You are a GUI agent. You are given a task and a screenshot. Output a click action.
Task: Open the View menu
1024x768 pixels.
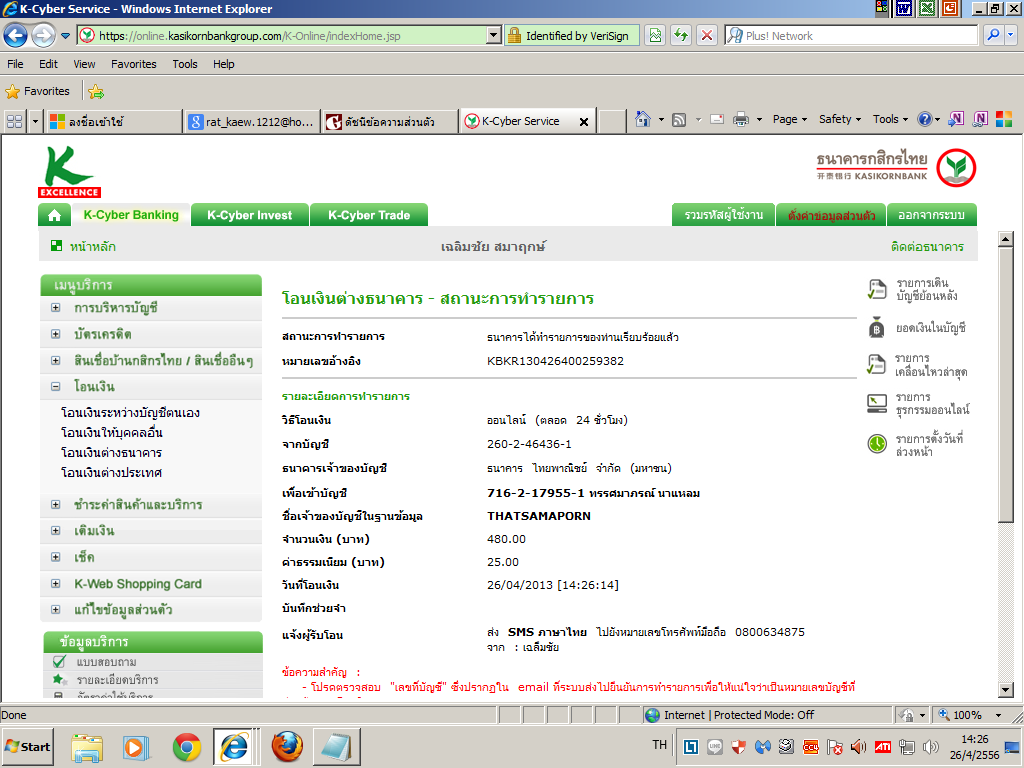[x=84, y=64]
